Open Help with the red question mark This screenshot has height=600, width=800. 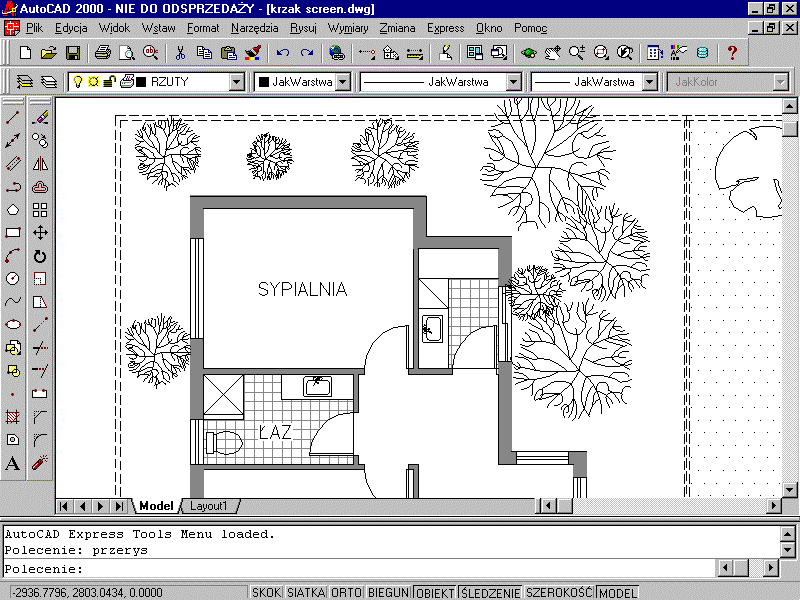coord(732,53)
